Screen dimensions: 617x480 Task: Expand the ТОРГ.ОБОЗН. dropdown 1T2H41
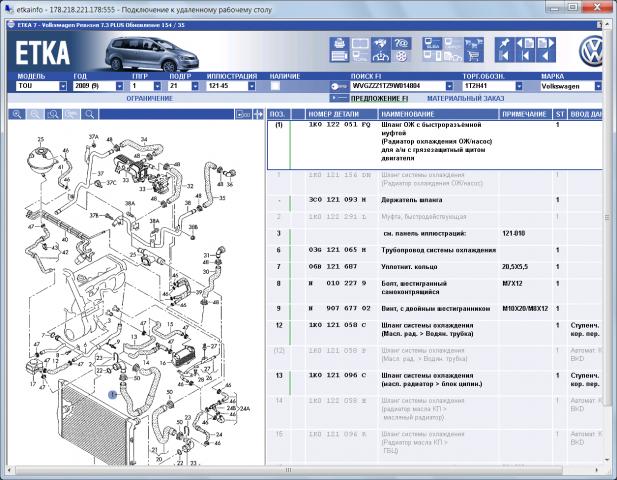point(519,86)
